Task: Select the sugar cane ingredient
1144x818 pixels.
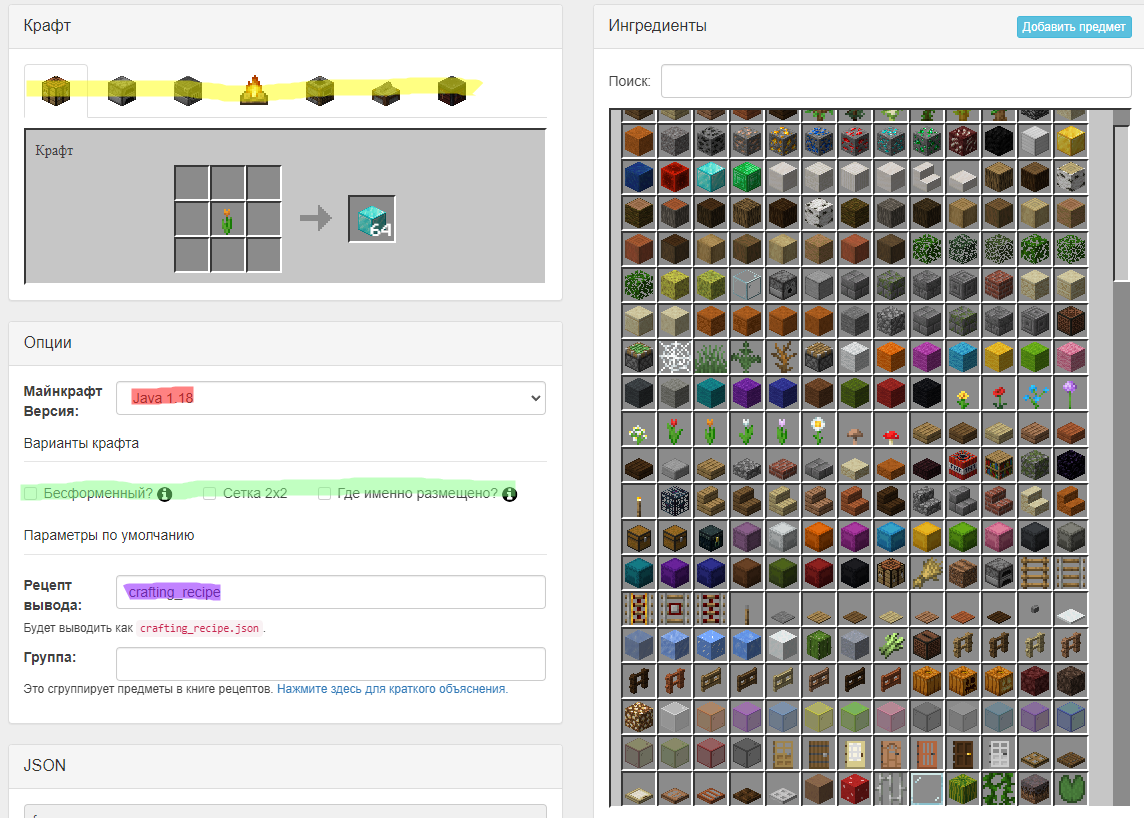Action: 891,646
